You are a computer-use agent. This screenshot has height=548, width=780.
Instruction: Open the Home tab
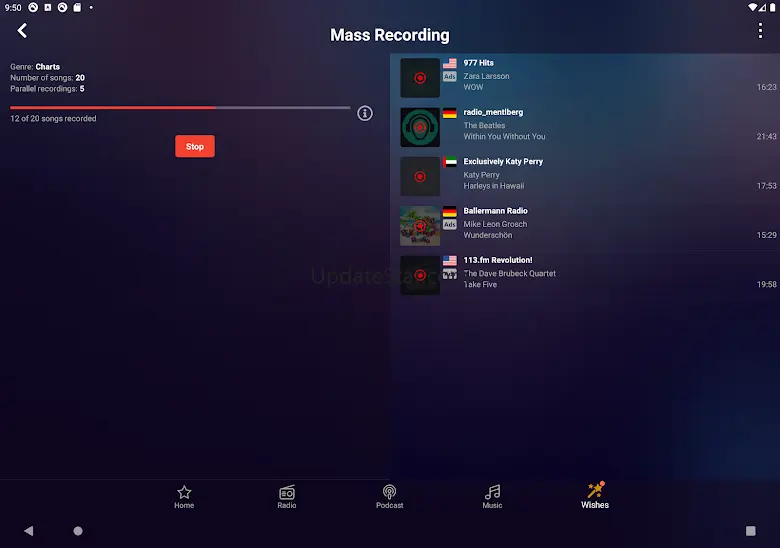[184, 497]
